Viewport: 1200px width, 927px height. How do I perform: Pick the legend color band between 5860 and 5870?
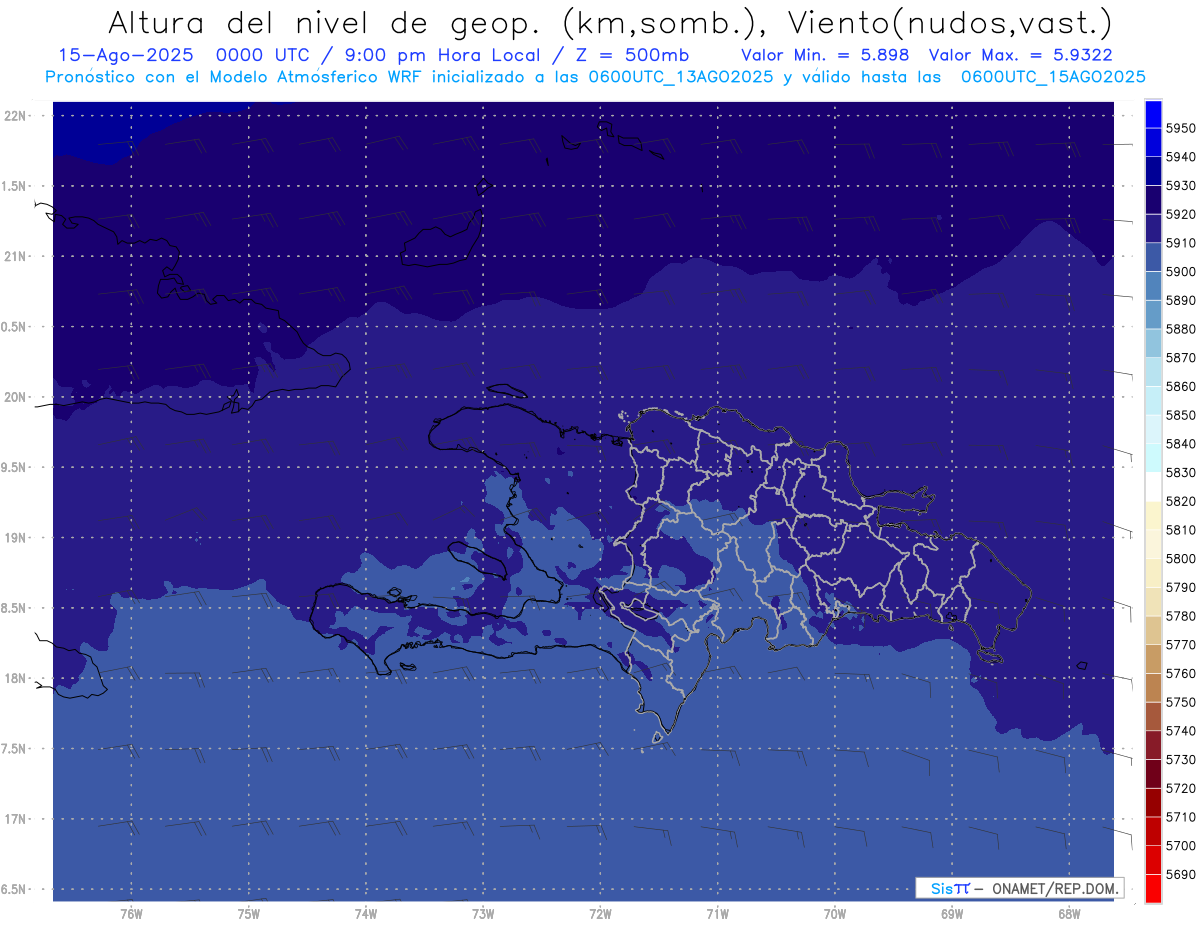click(1153, 372)
